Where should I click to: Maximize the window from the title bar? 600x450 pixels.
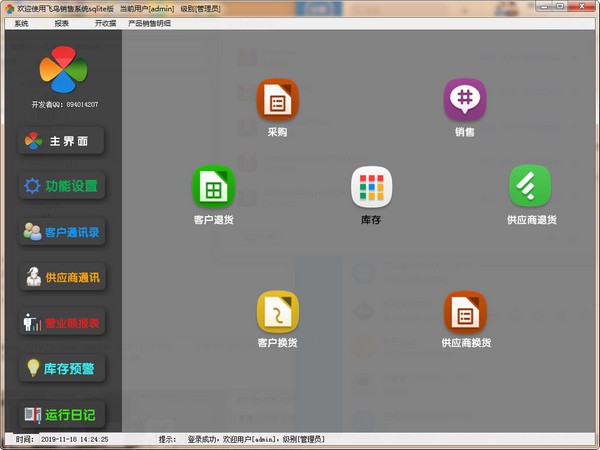click(560, 6)
